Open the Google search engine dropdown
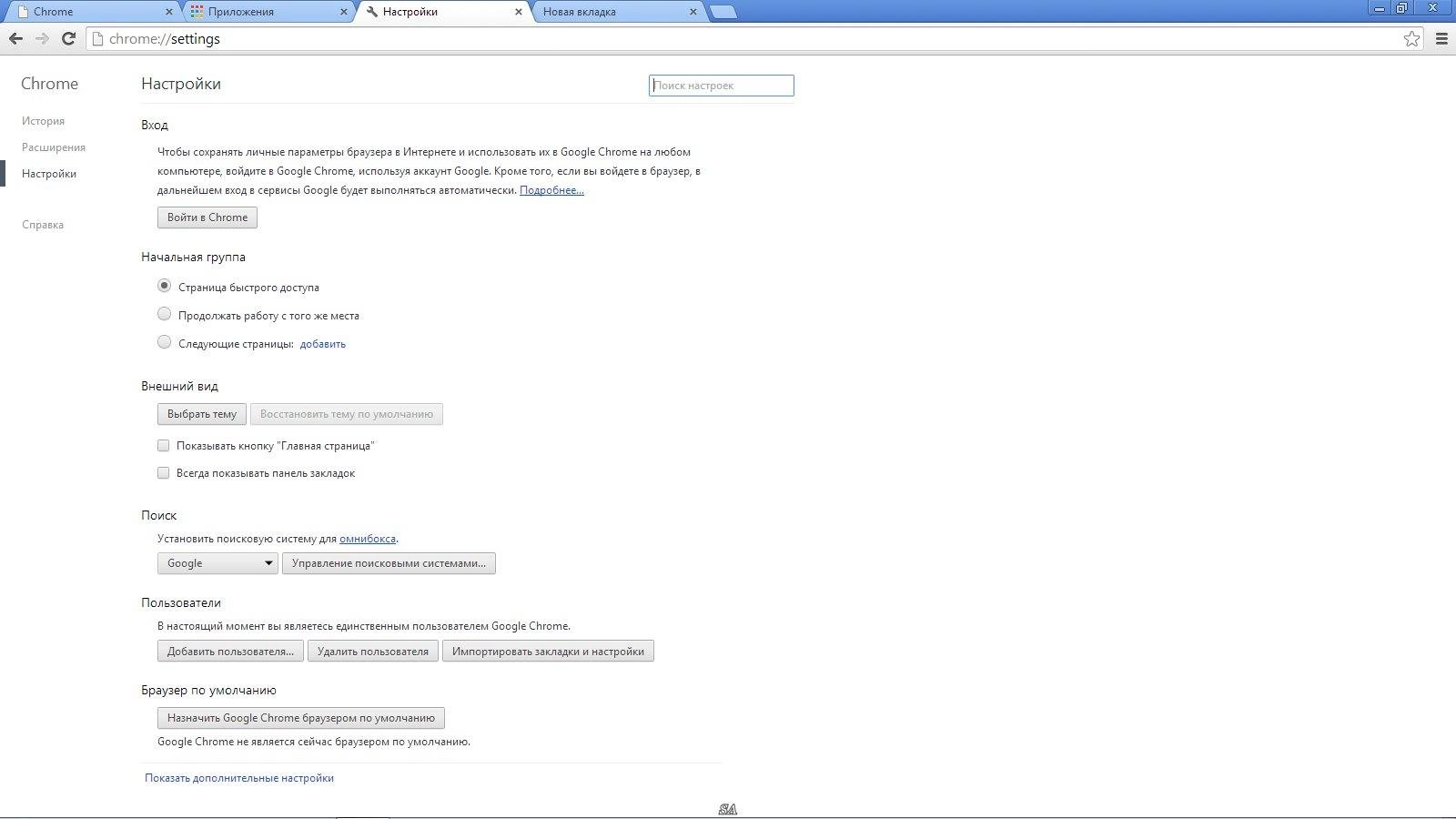 coord(217,563)
